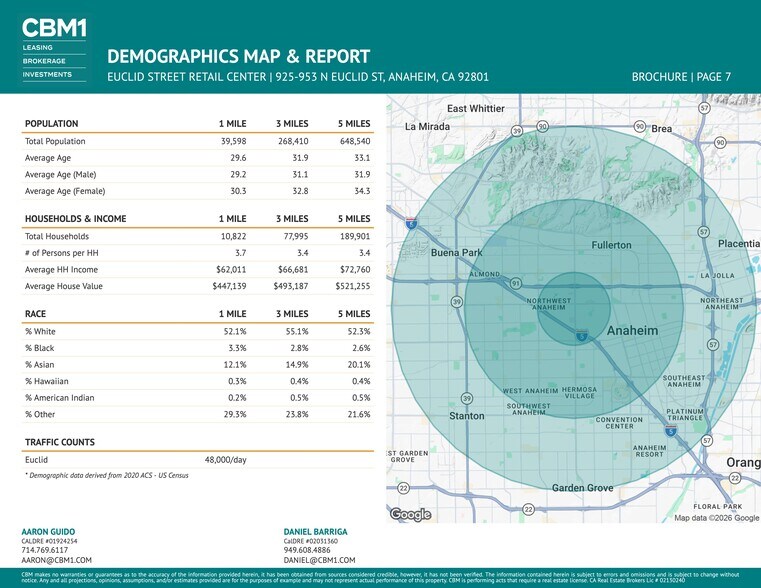761x588 pixels.
Task: Click the Route 91 highway shield
Action: [515, 284]
